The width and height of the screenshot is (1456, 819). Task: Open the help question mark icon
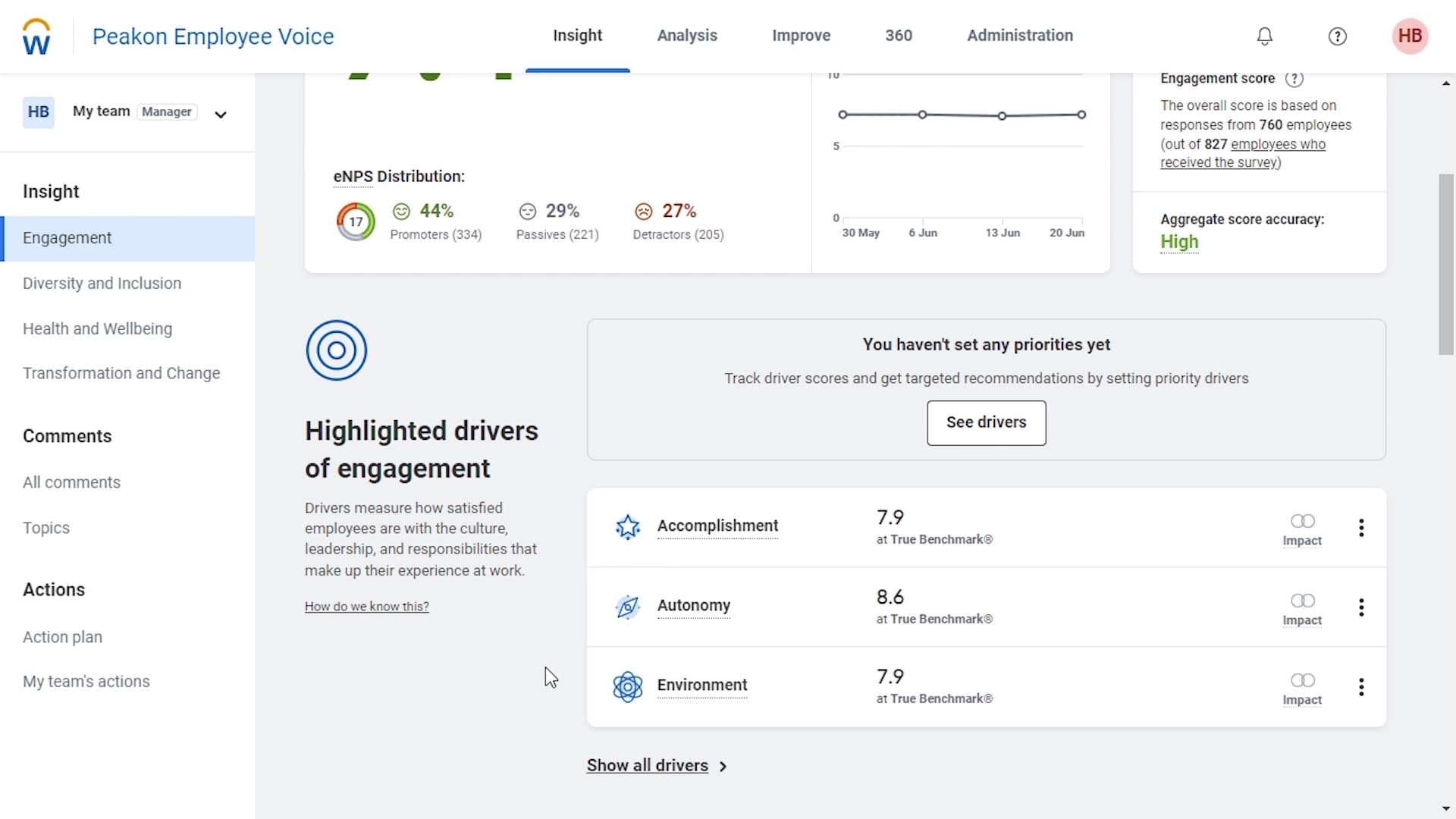1337,36
